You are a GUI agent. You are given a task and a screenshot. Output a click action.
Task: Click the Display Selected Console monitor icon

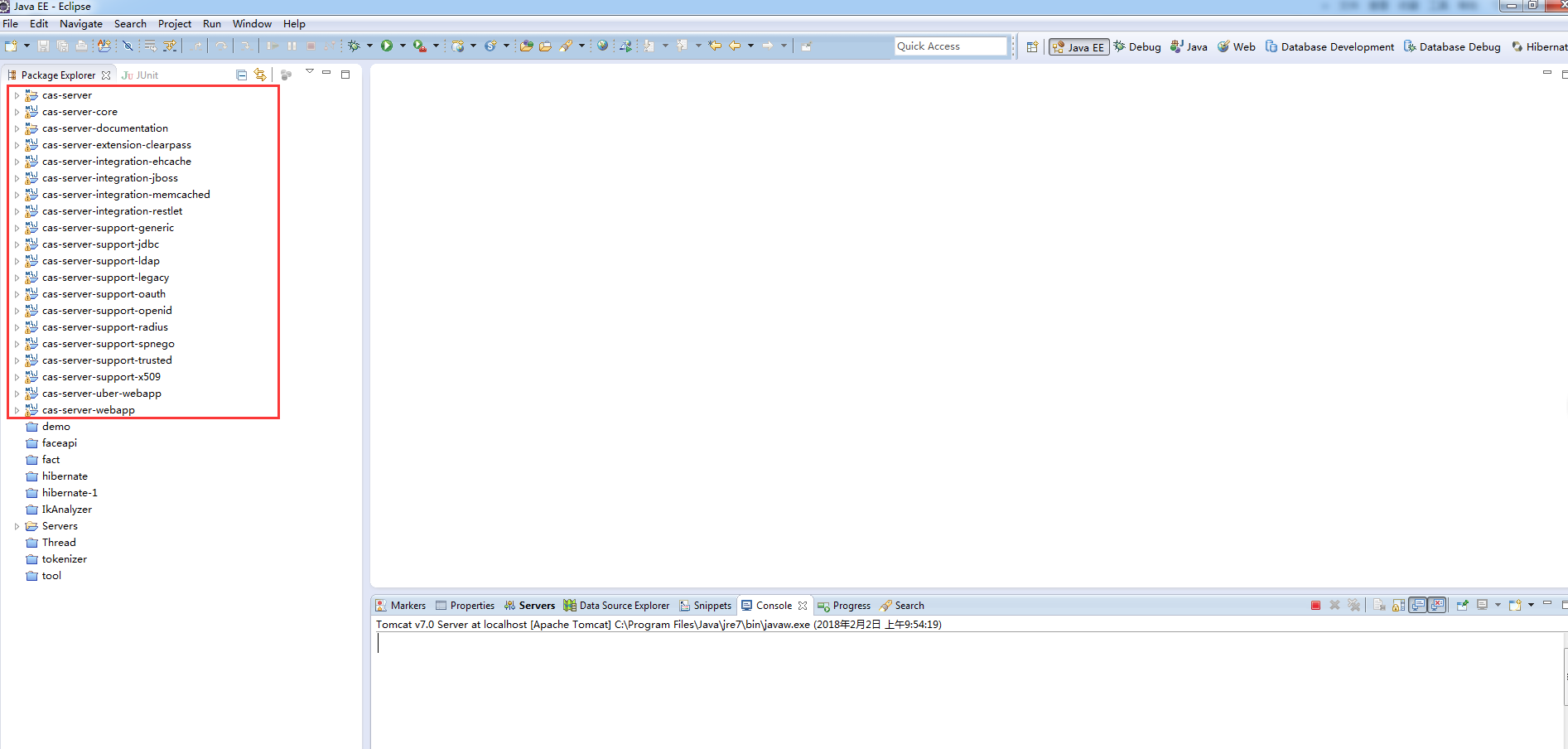coord(1482,605)
